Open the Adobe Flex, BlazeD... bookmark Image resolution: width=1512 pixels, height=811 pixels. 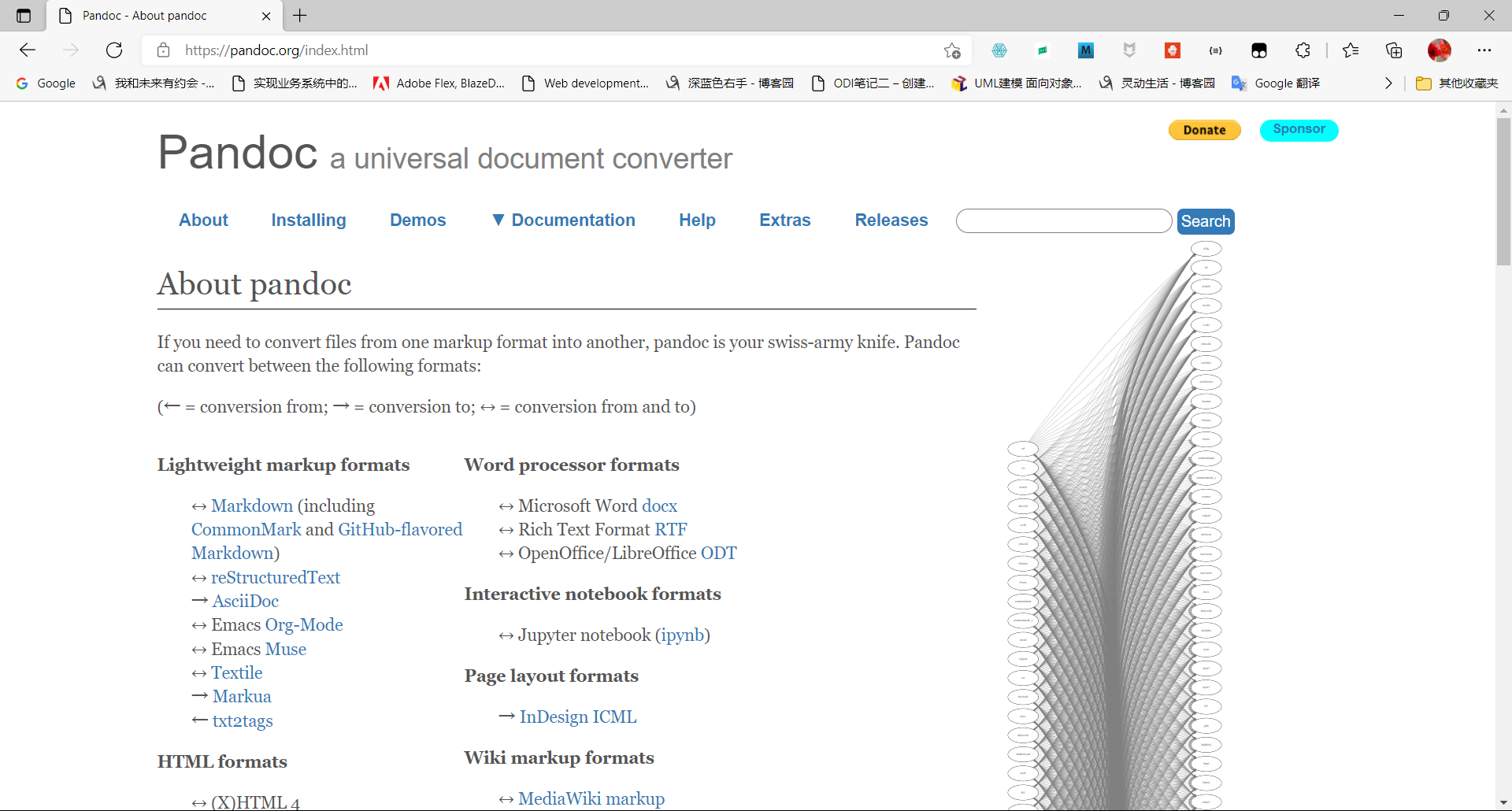point(439,83)
